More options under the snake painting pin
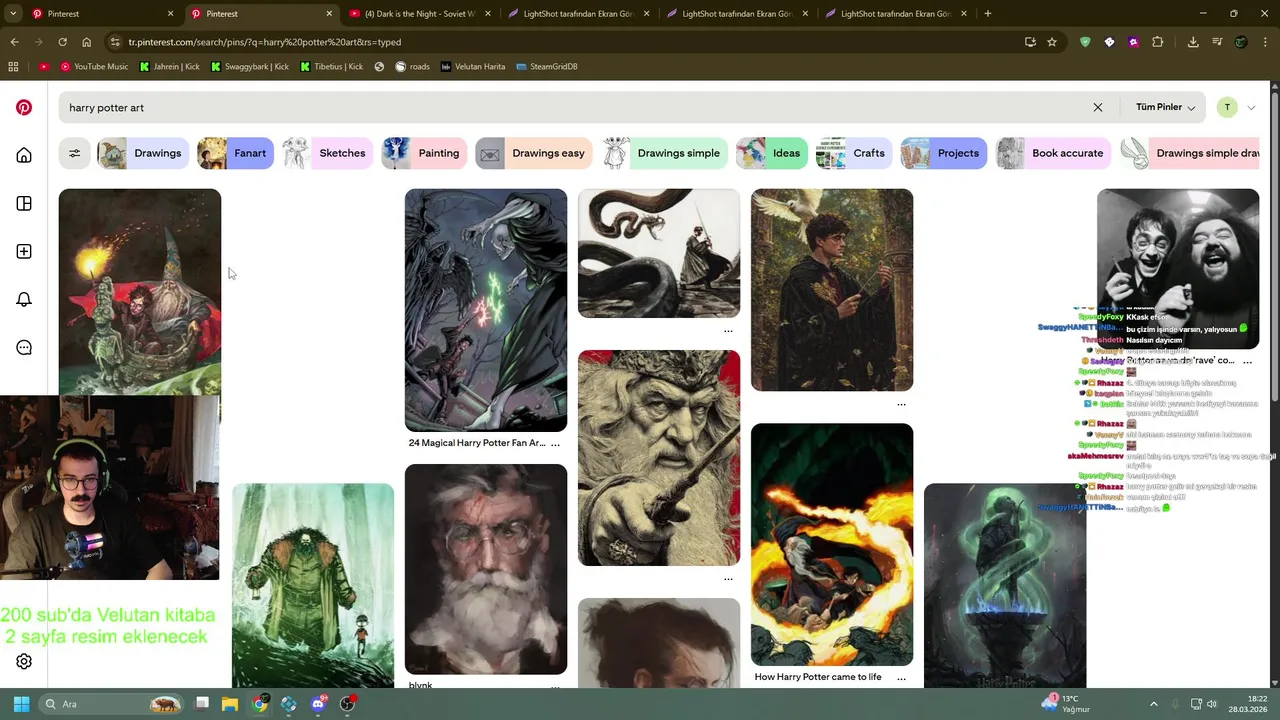 [728, 330]
